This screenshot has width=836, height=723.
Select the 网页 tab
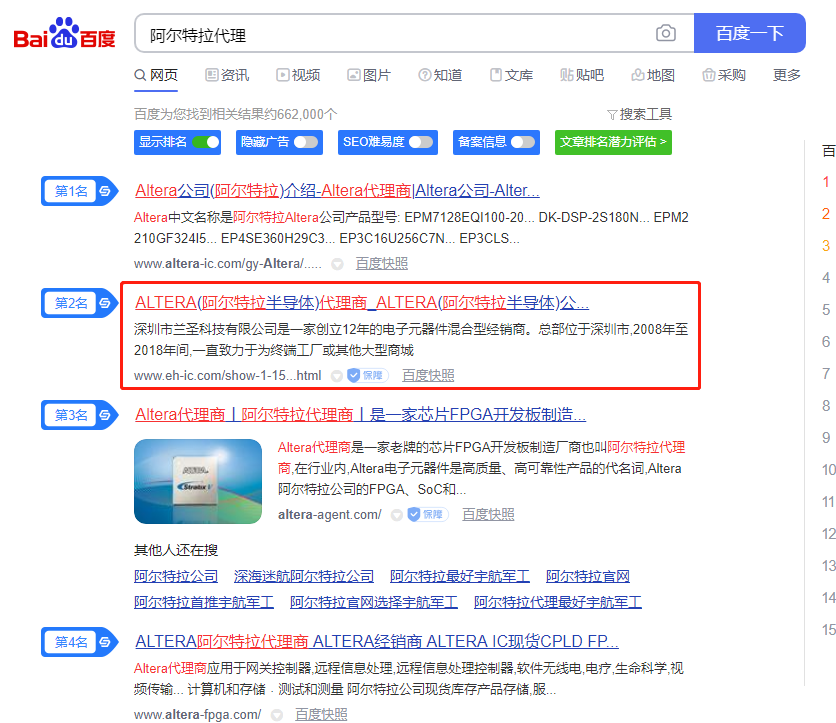point(156,75)
